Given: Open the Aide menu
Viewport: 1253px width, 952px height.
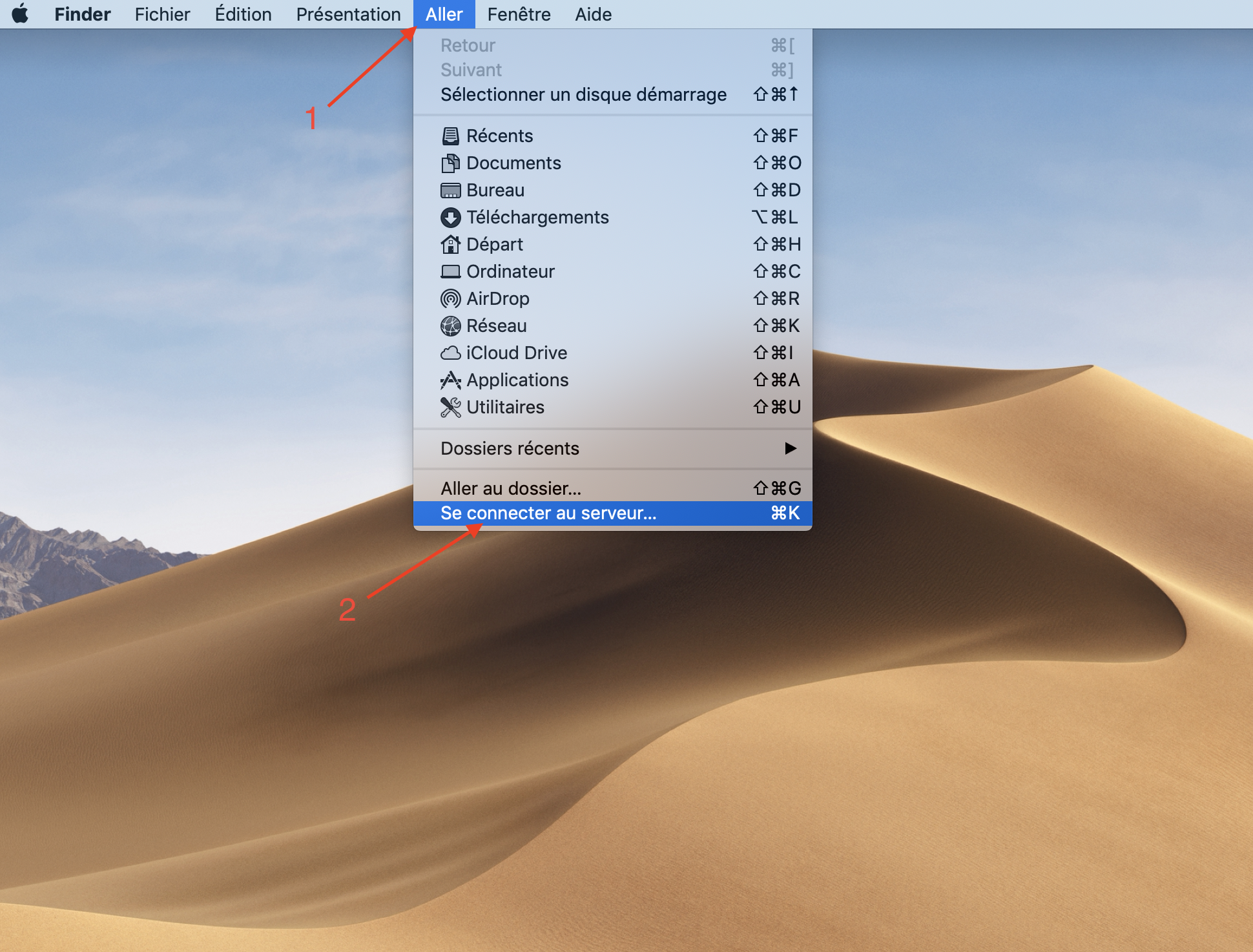Looking at the screenshot, I should (594, 14).
